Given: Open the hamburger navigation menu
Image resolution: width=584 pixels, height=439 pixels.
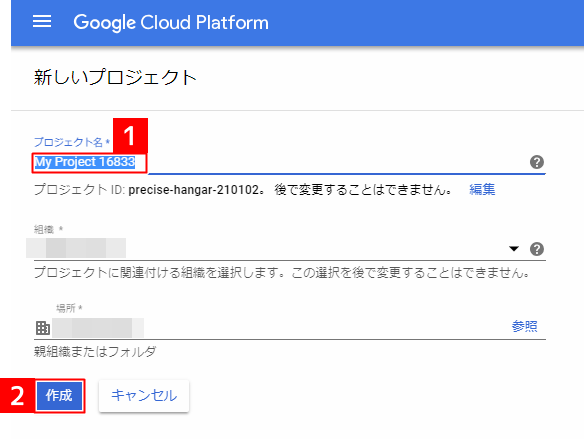Looking at the screenshot, I should click(42, 22).
